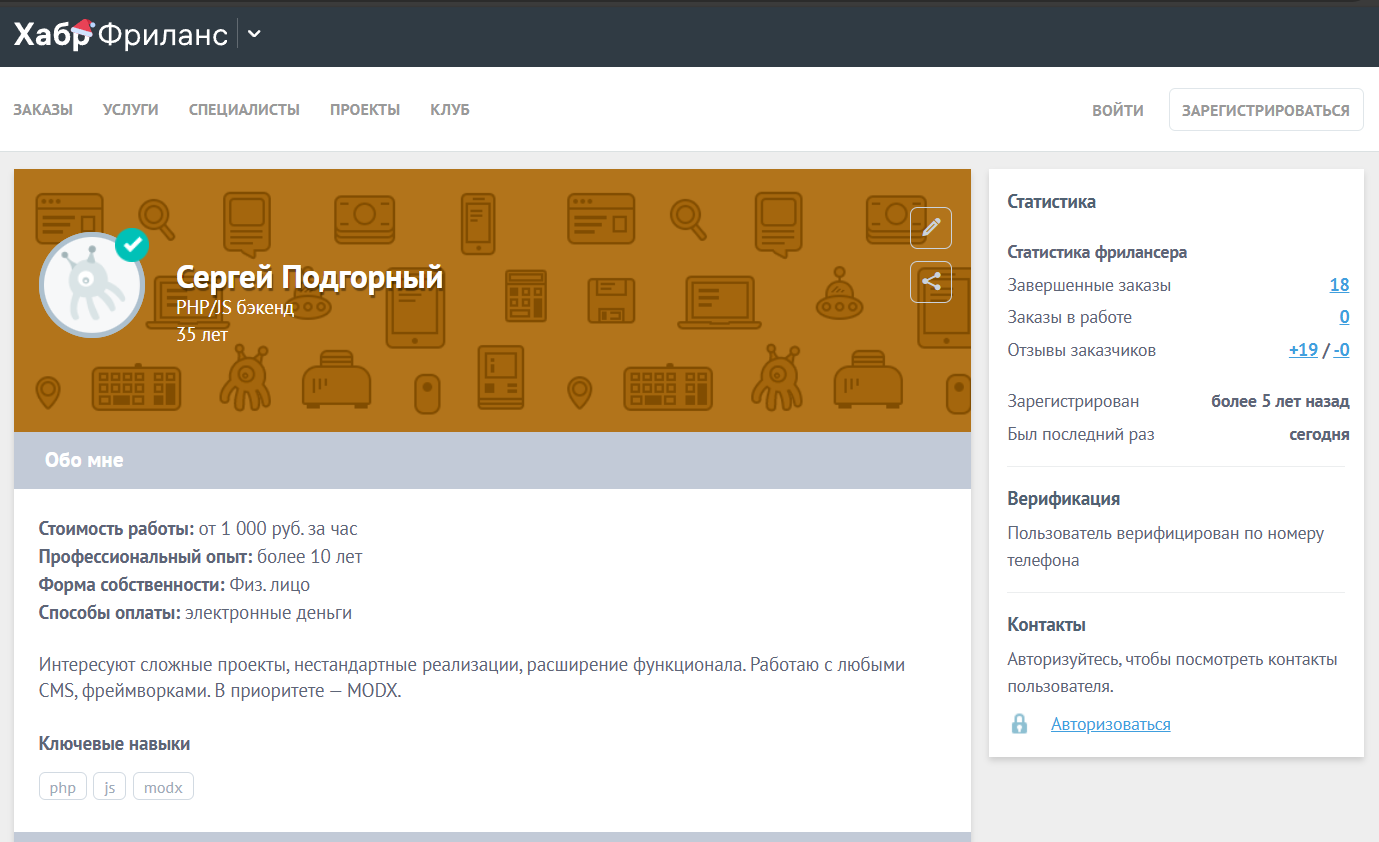Click the verified checkmark badge on avatar
1379x842 pixels.
click(x=132, y=244)
